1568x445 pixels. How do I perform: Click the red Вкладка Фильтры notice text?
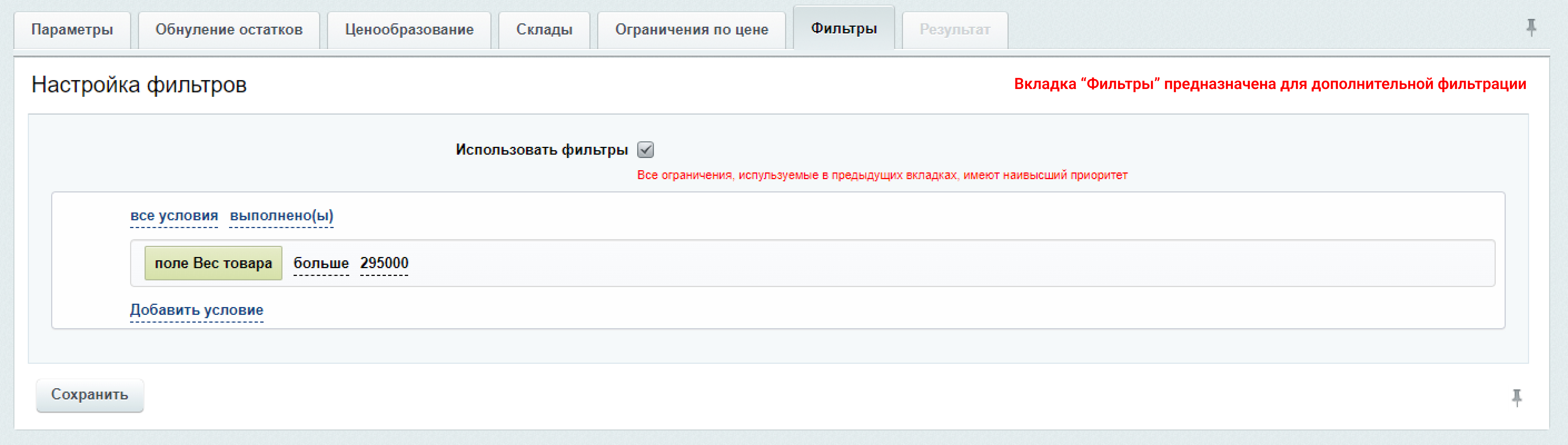click(x=1270, y=85)
